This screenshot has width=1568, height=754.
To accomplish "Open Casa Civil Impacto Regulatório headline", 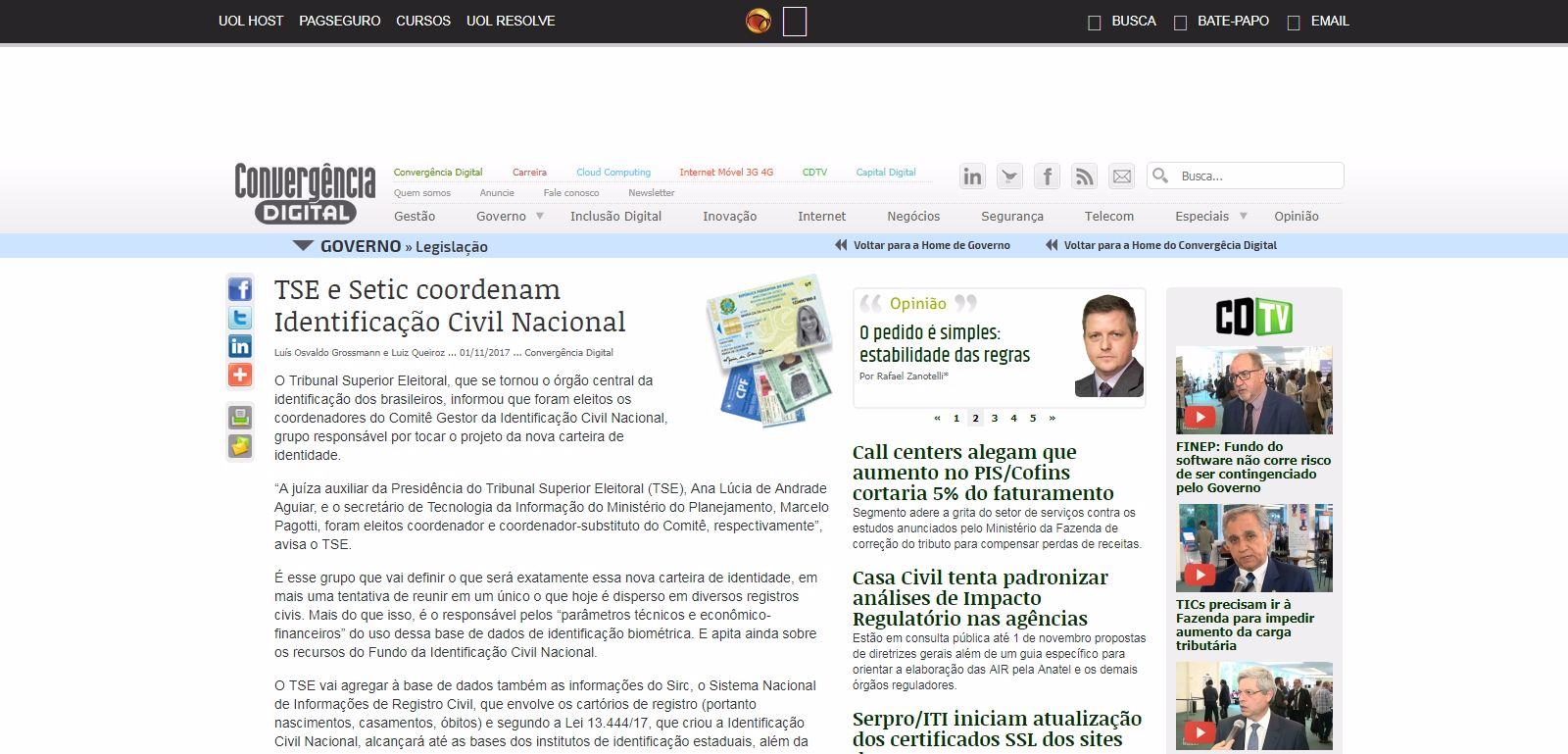I will pos(980,598).
